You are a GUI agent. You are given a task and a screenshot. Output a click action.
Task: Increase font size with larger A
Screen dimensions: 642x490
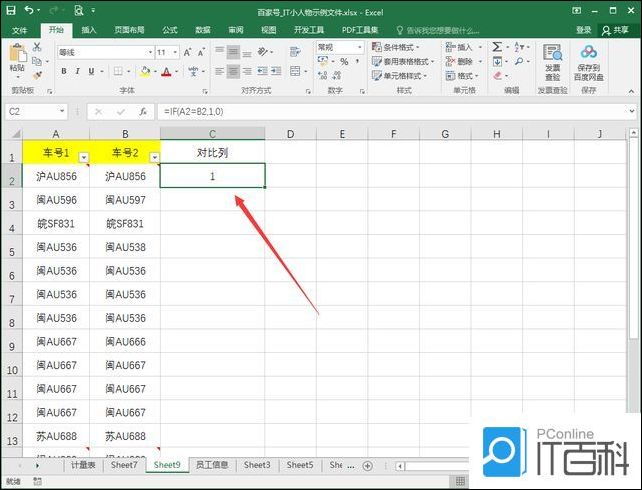point(187,52)
